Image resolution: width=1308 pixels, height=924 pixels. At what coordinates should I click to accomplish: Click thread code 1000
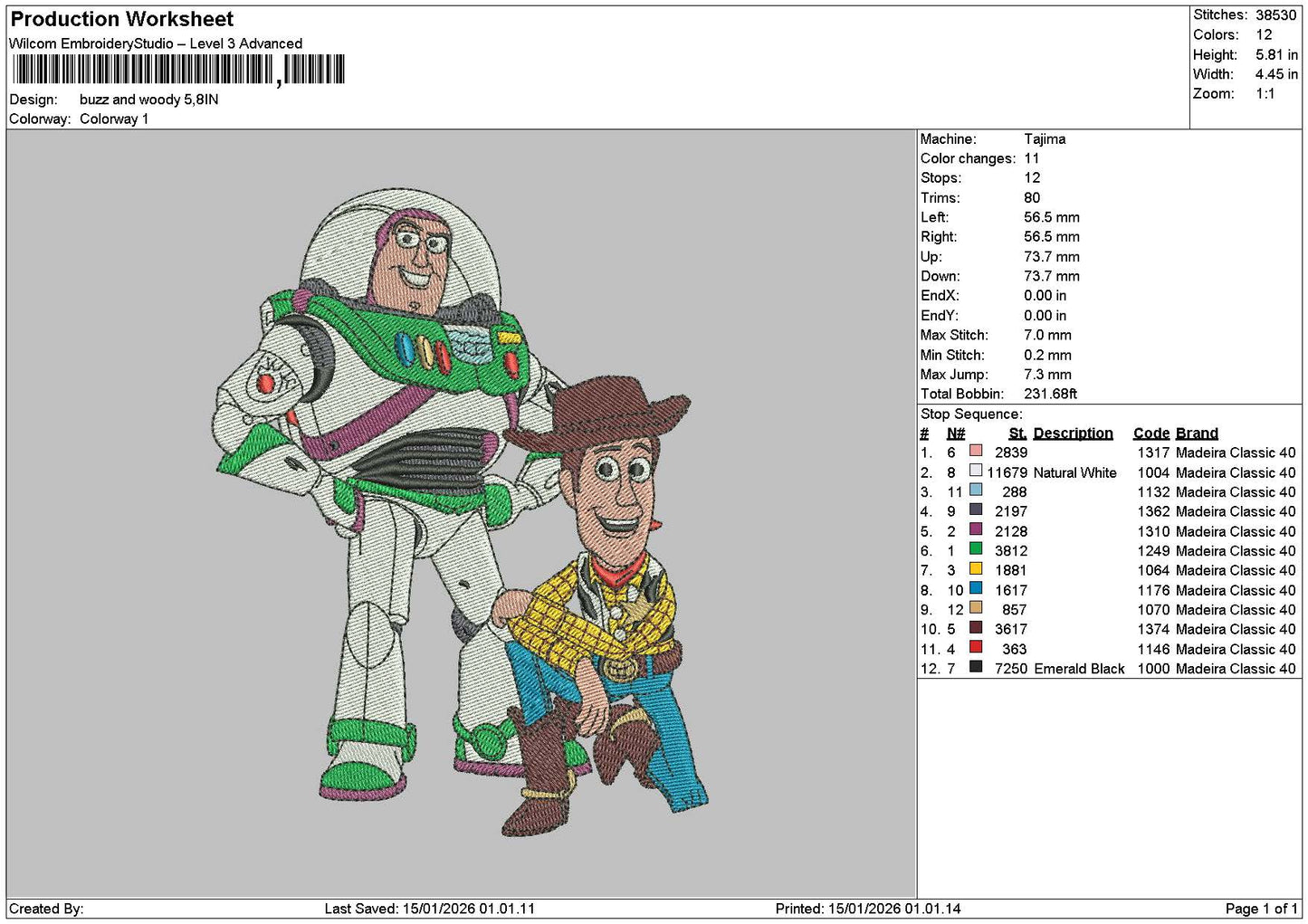pyautogui.click(x=1153, y=670)
